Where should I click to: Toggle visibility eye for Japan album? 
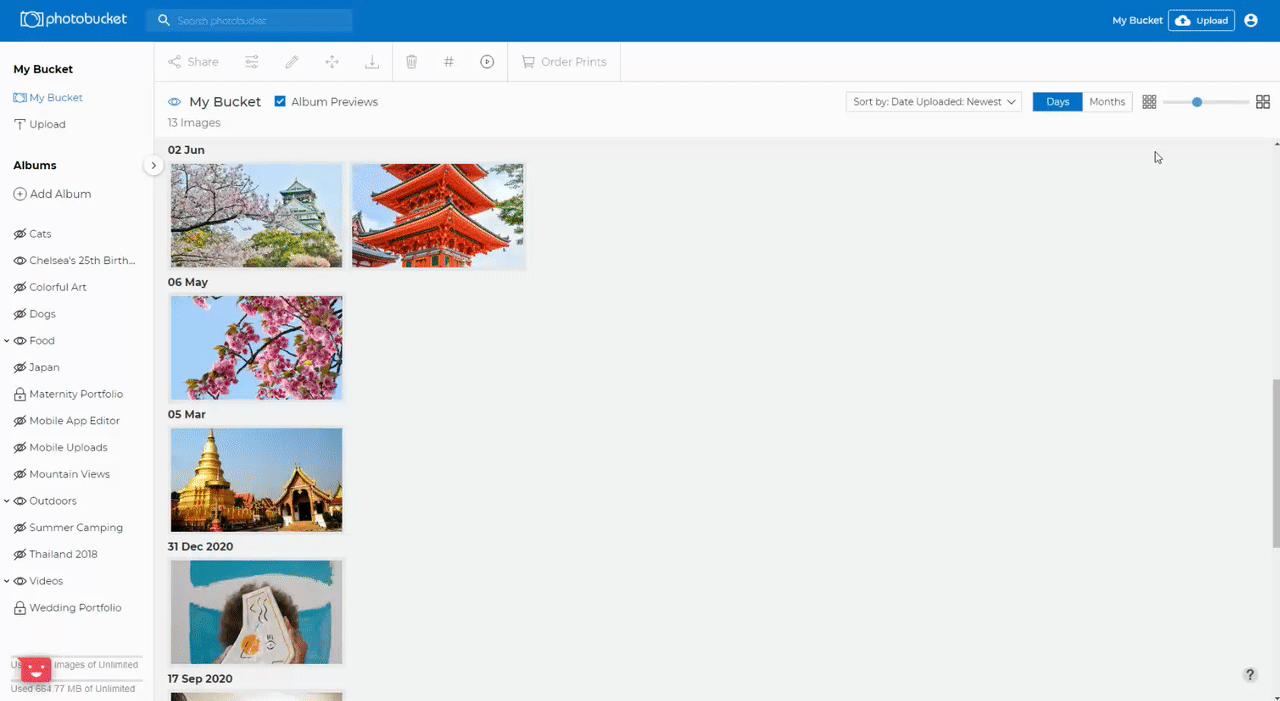pos(19,368)
